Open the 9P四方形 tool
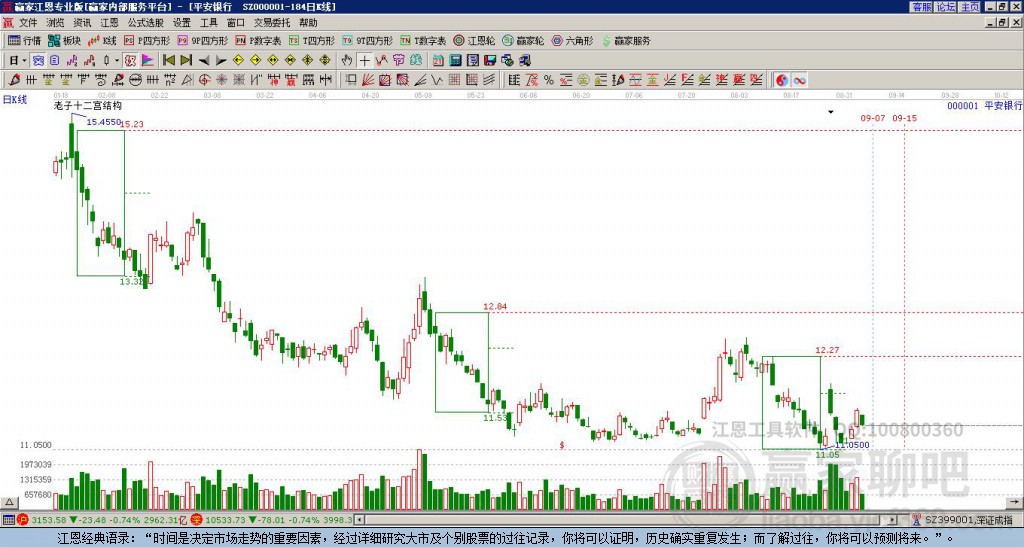The height and width of the screenshot is (548, 1024). coord(203,40)
